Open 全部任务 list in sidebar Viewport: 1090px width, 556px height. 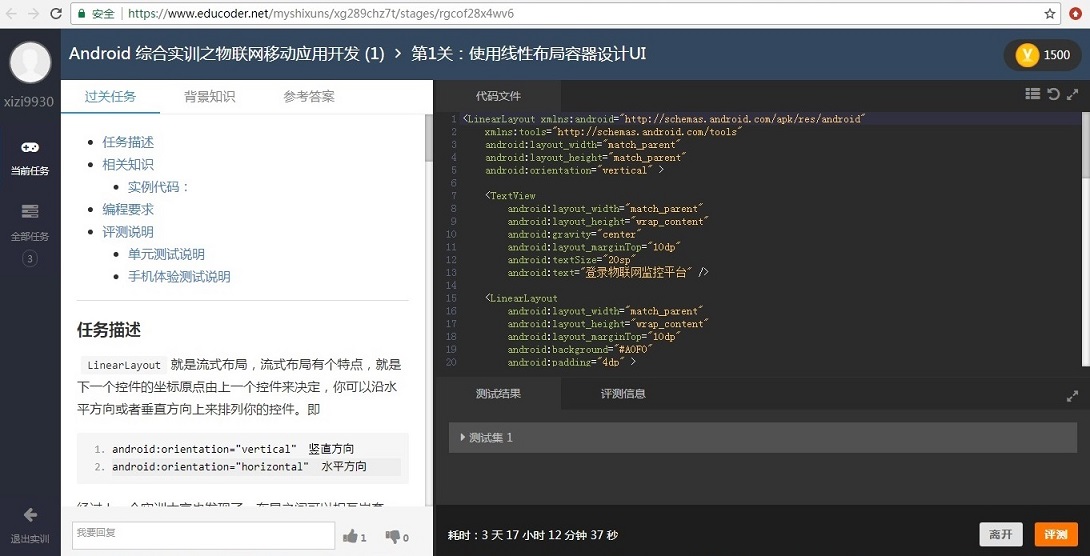(30, 211)
